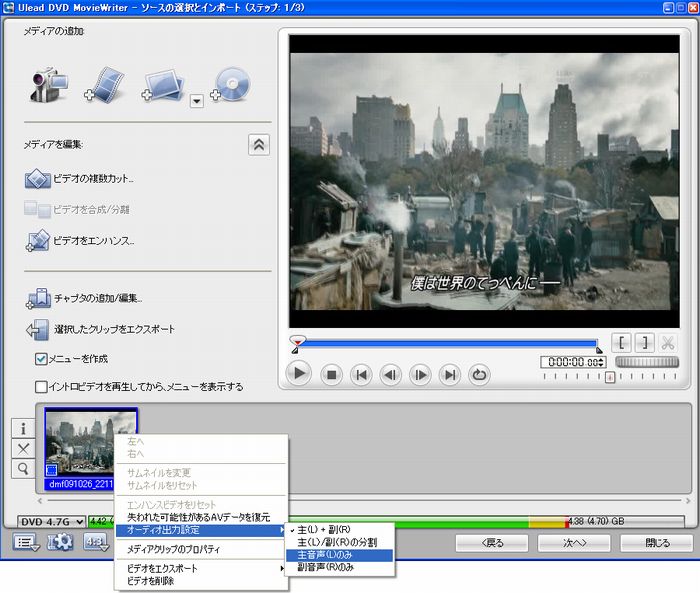Uncheck the メニューを作成 checkbox
The width and height of the screenshot is (700, 593).
(x=41, y=359)
